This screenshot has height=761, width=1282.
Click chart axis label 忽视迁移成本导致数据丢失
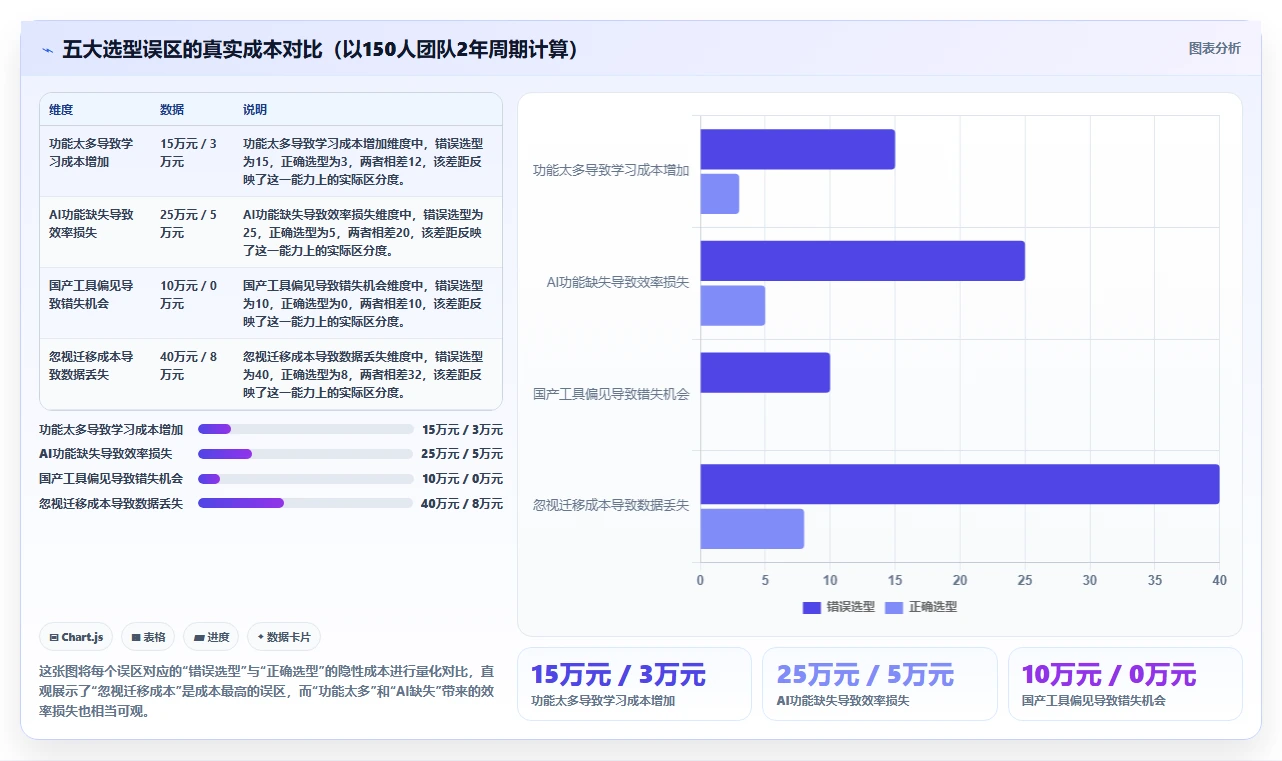click(611, 506)
